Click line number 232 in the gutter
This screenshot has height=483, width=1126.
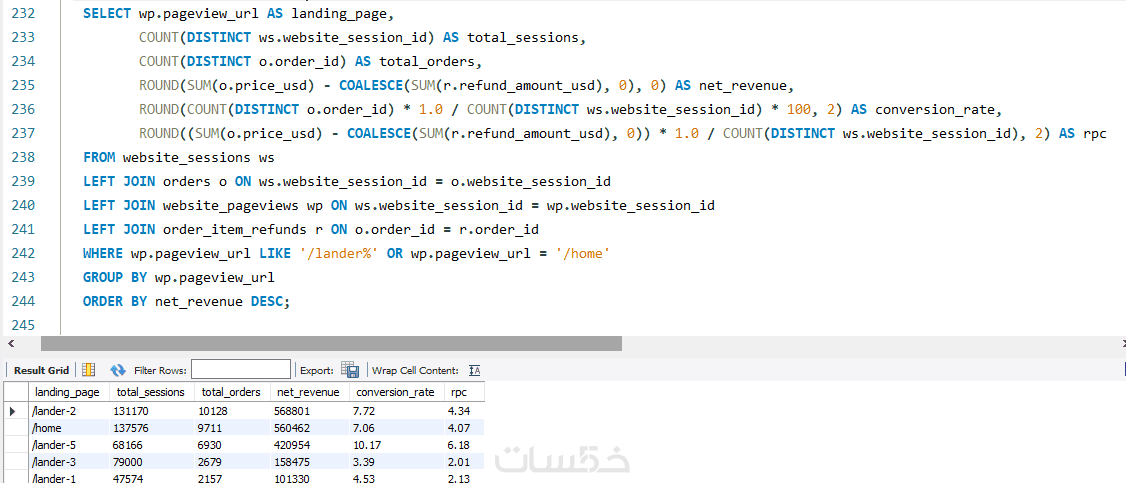pyautogui.click(x=23, y=14)
